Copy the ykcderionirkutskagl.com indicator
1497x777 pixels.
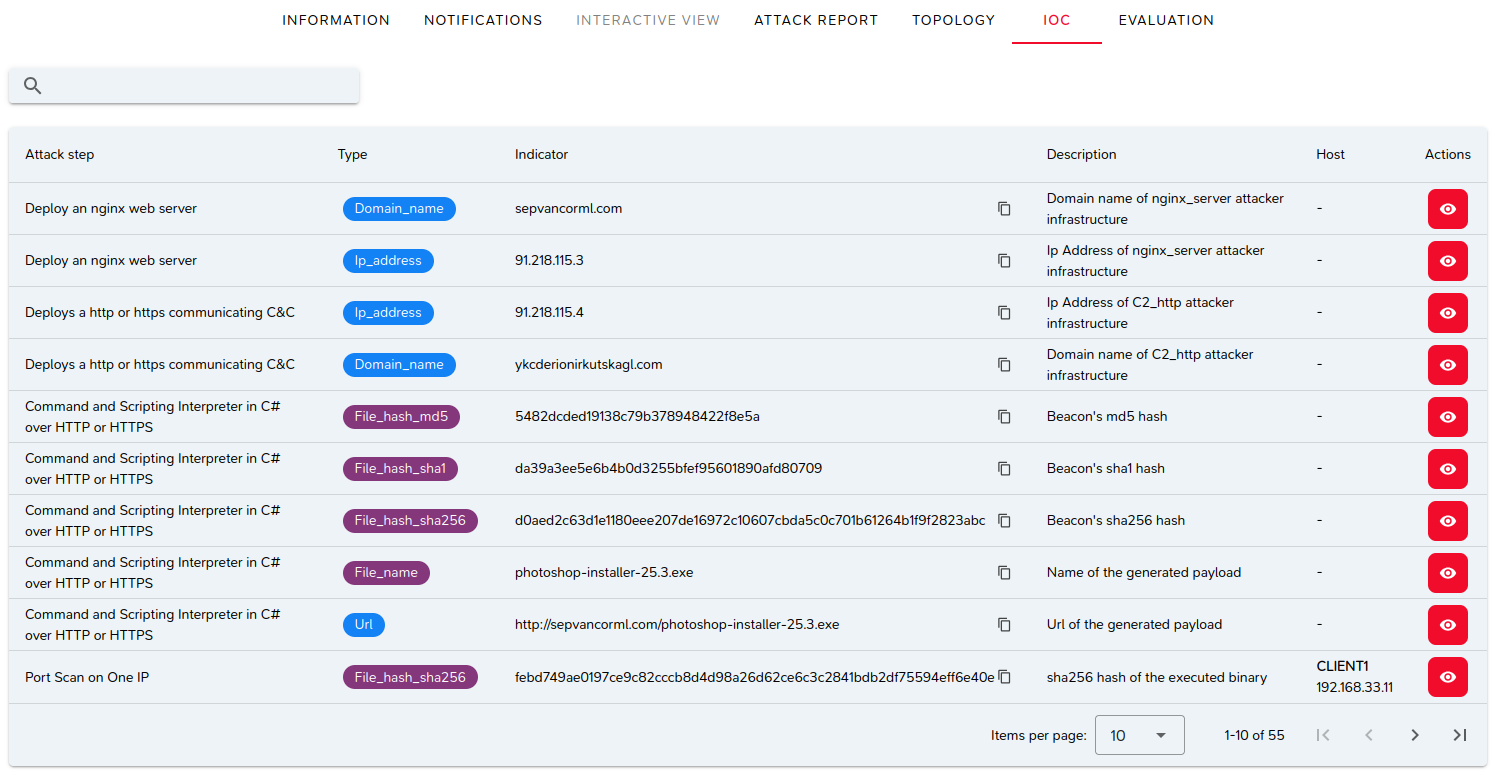click(1004, 365)
